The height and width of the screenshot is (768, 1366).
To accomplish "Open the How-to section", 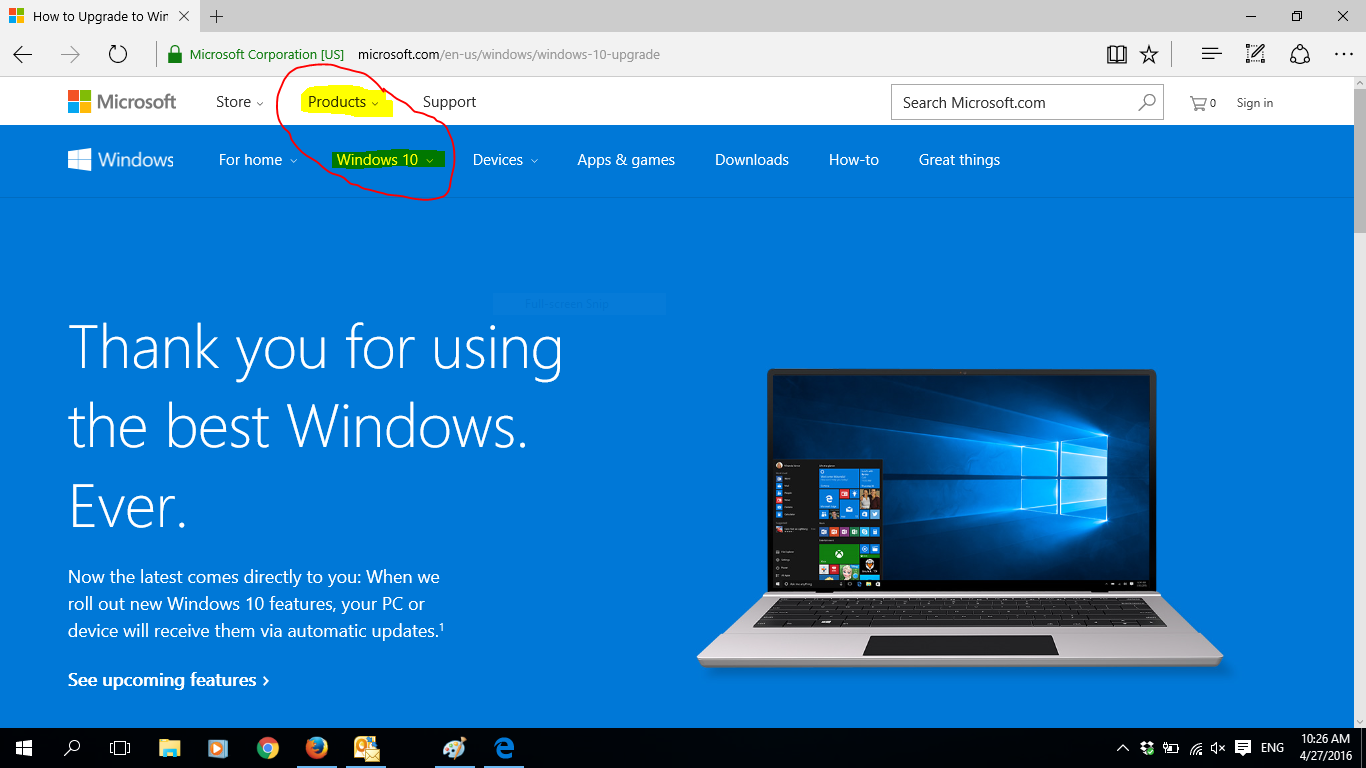I will pyautogui.click(x=854, y=160).
